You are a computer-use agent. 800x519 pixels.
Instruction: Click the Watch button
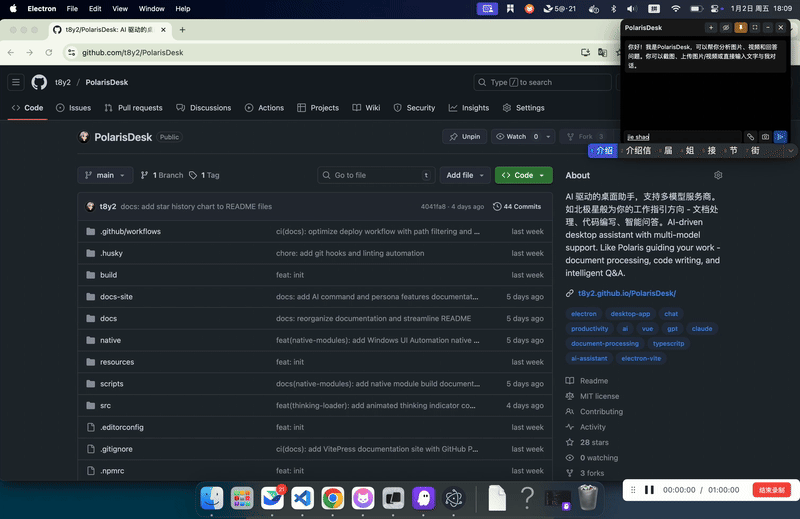tap(515, 137)
